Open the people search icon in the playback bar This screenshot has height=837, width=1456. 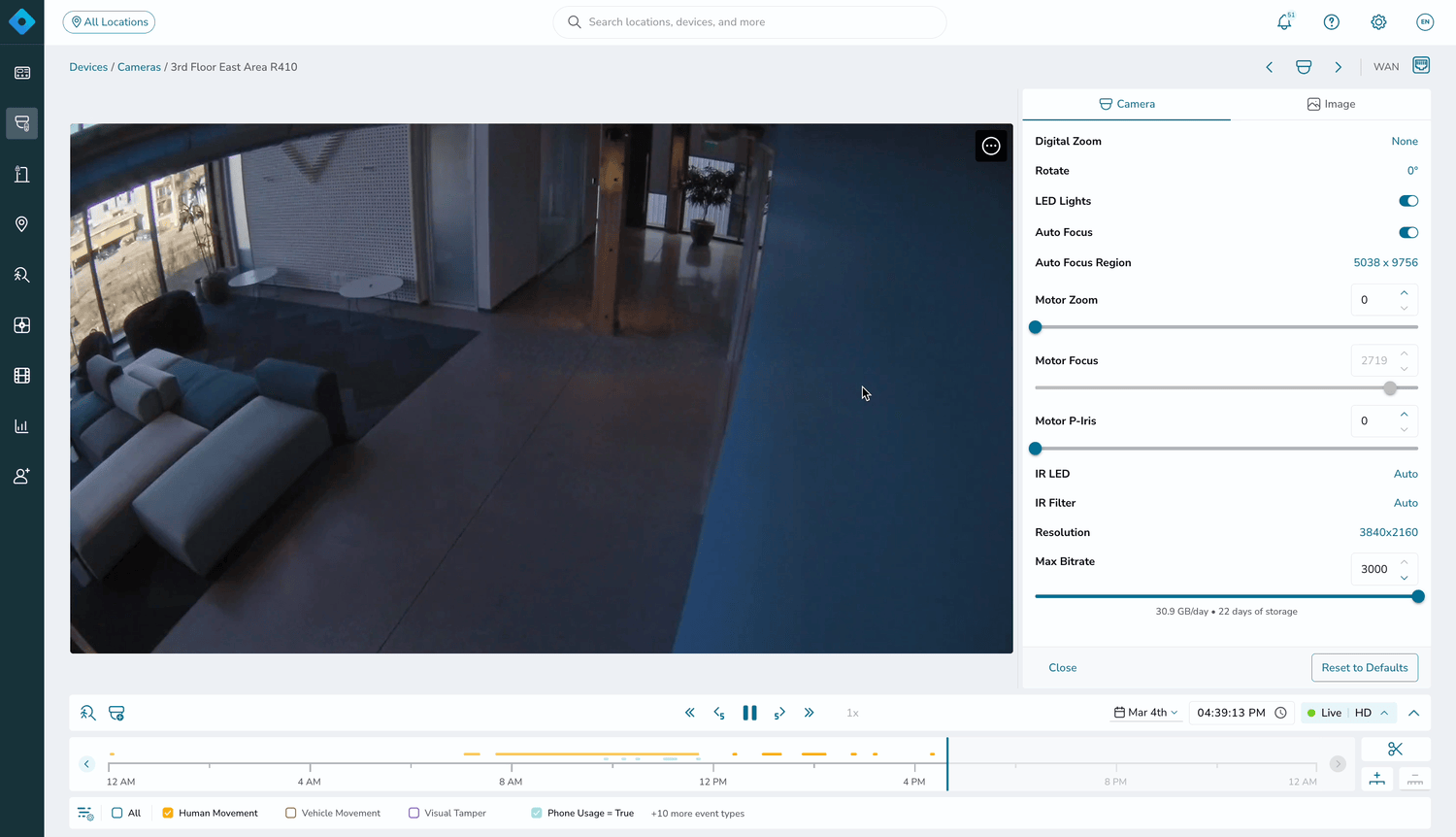[x=88, y=713]
